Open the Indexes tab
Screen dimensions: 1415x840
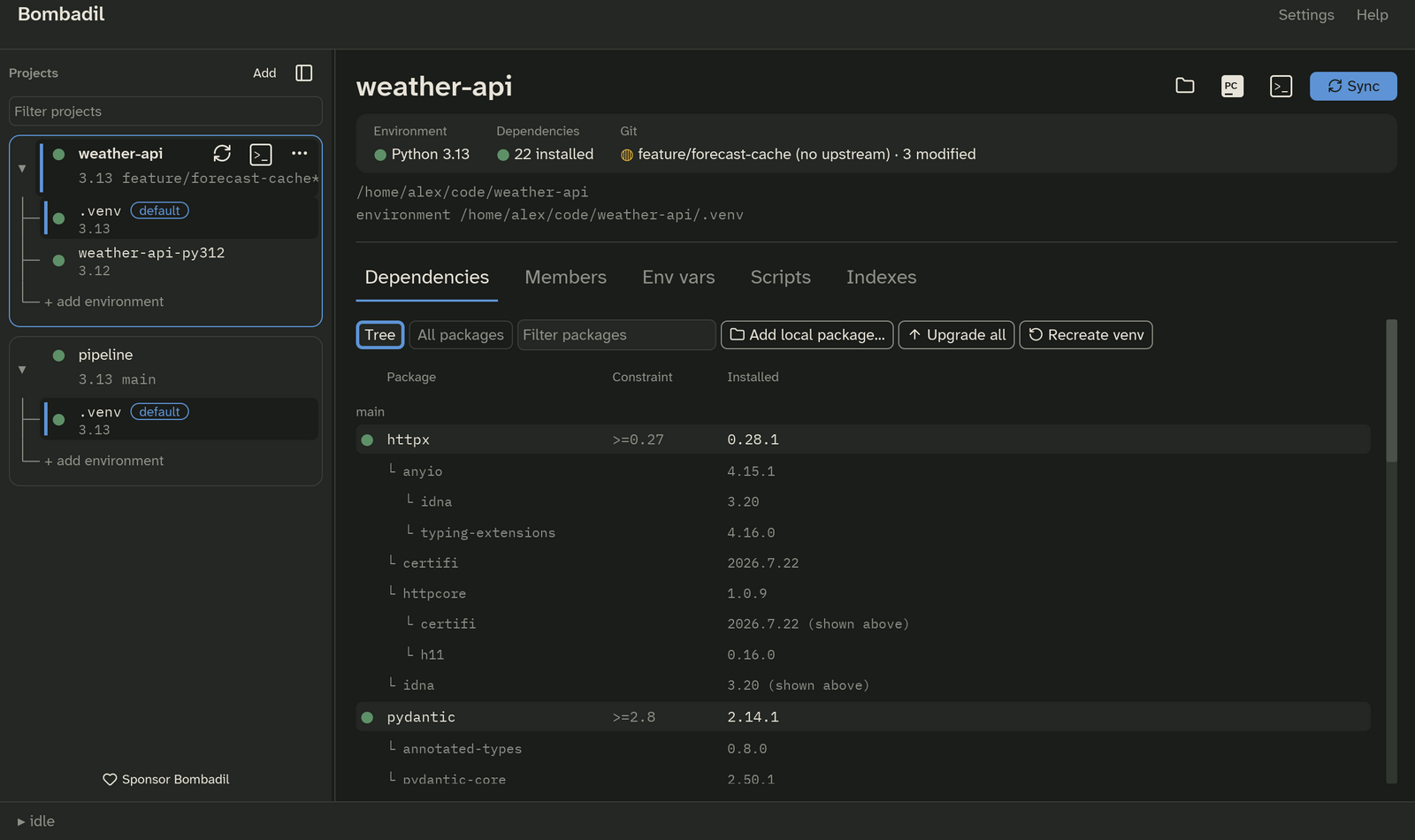coord(882,278)
